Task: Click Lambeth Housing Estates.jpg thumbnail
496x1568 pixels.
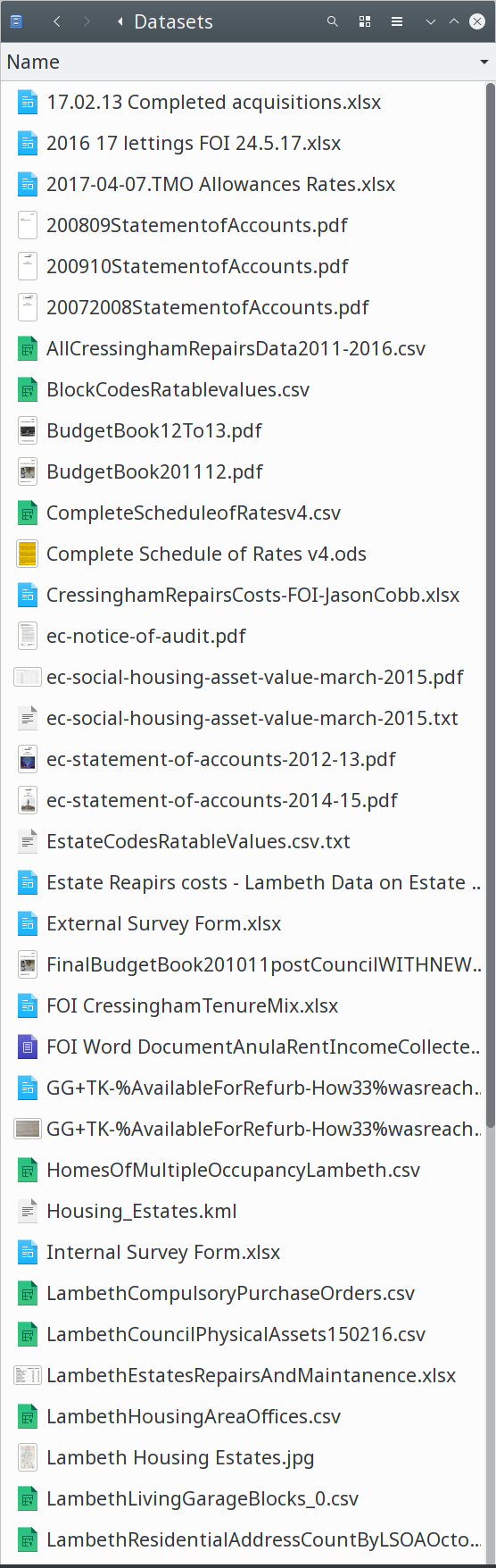Action: [28, 1457]
